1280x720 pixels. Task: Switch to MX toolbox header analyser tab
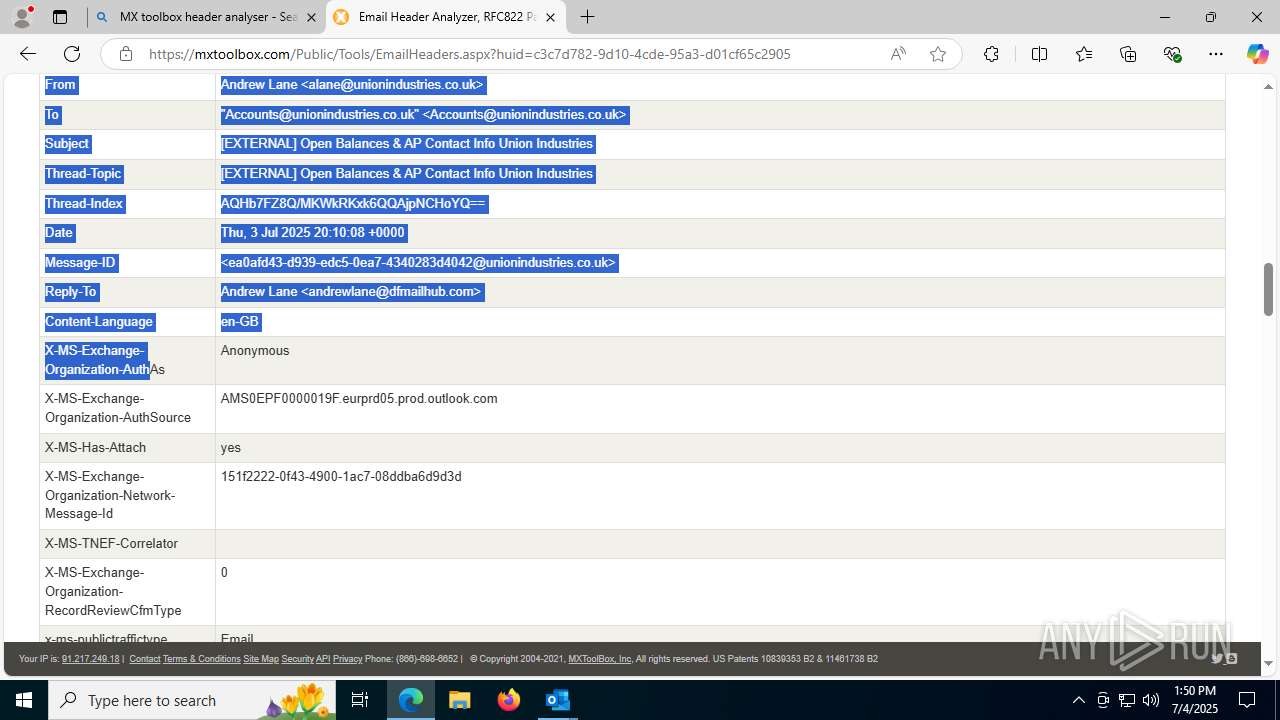tap(206, 17)
